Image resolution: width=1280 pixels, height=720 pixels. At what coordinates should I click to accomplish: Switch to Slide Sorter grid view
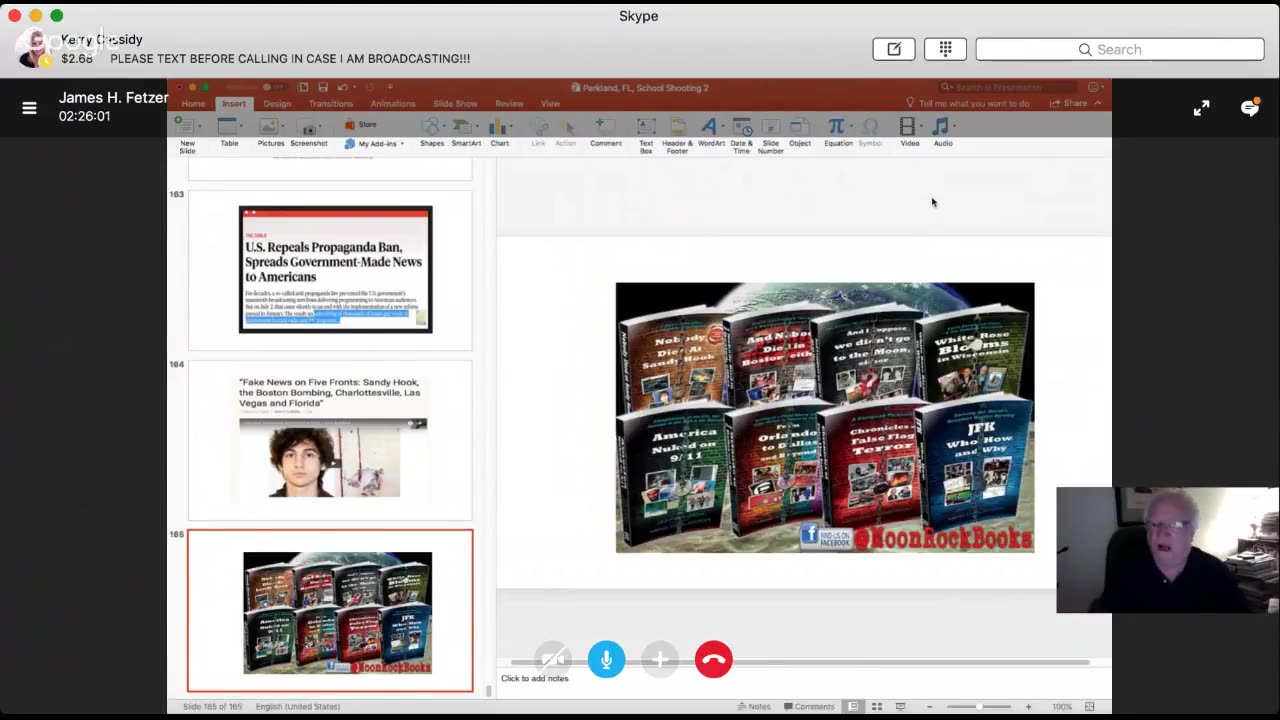[x=876, y=706]
